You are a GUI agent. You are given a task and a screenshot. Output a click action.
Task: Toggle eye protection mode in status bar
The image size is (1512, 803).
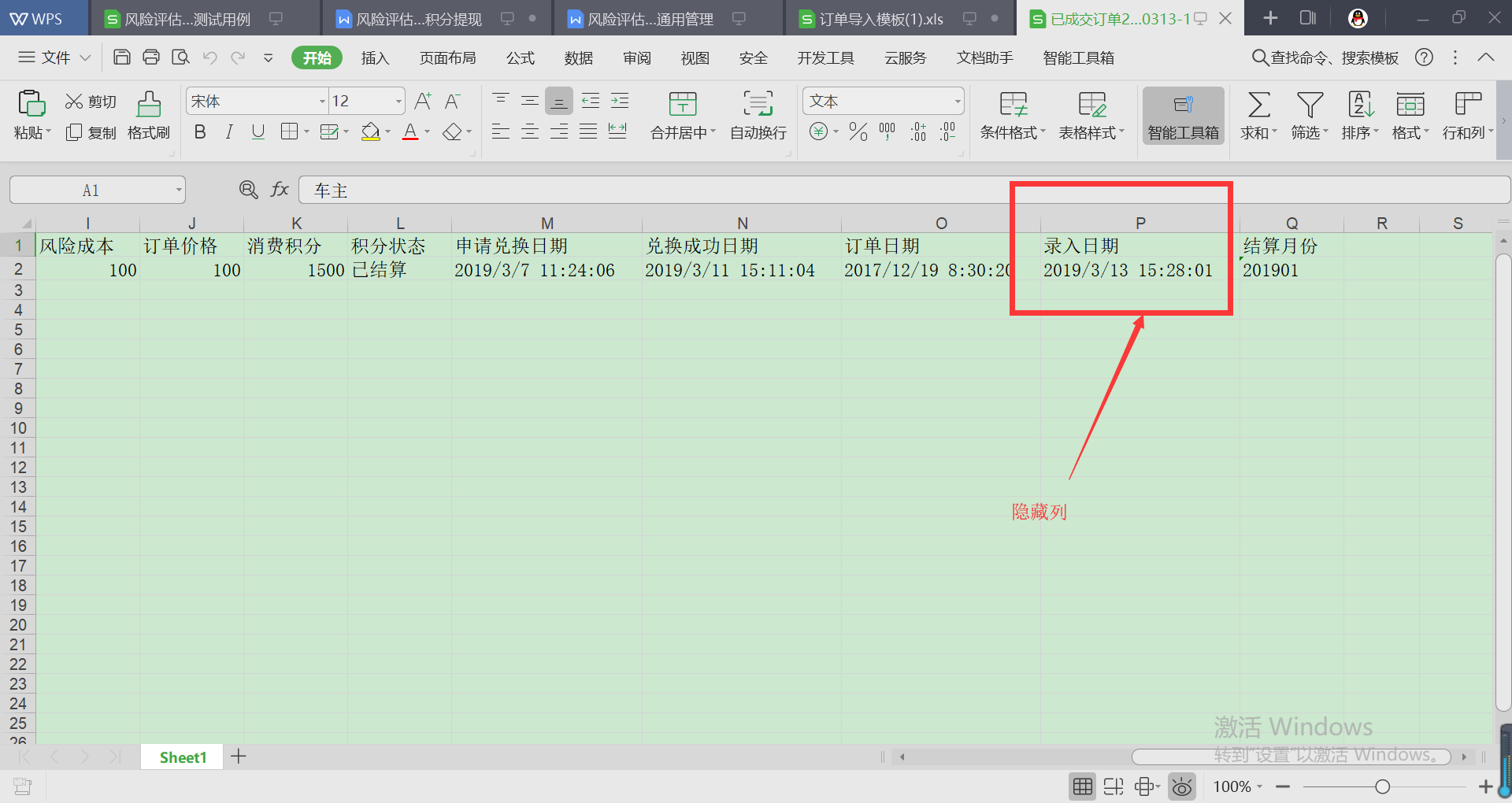(1182, 786)
